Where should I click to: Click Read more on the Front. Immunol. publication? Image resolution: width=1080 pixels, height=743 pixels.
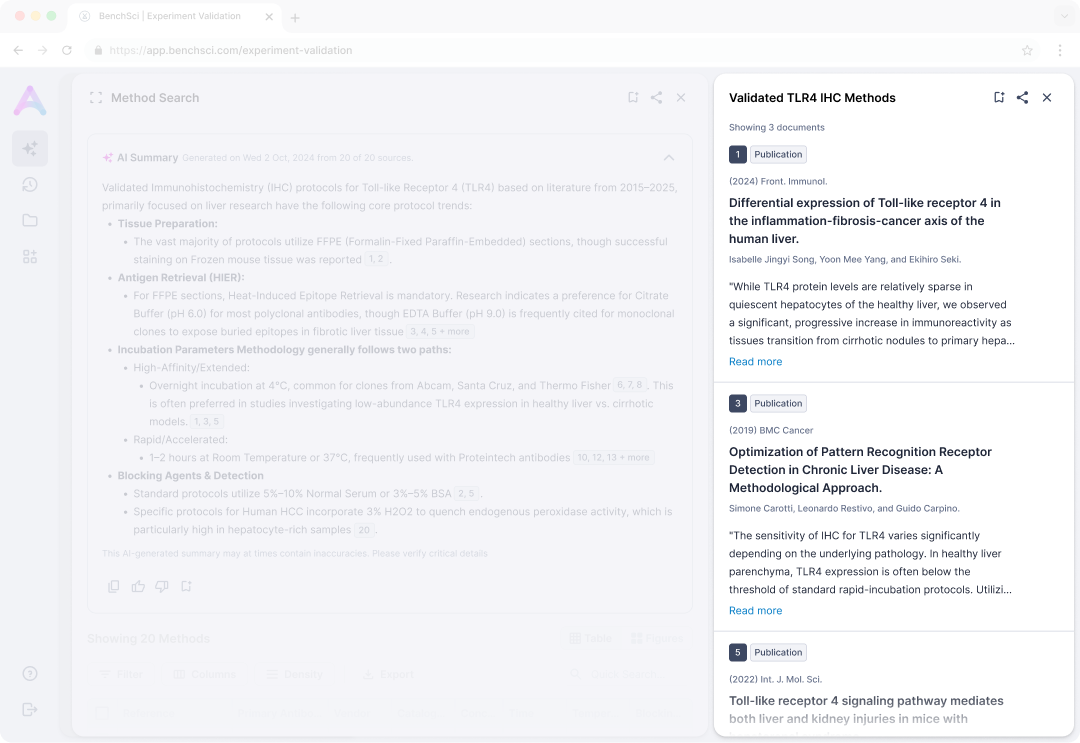point(755,361)
